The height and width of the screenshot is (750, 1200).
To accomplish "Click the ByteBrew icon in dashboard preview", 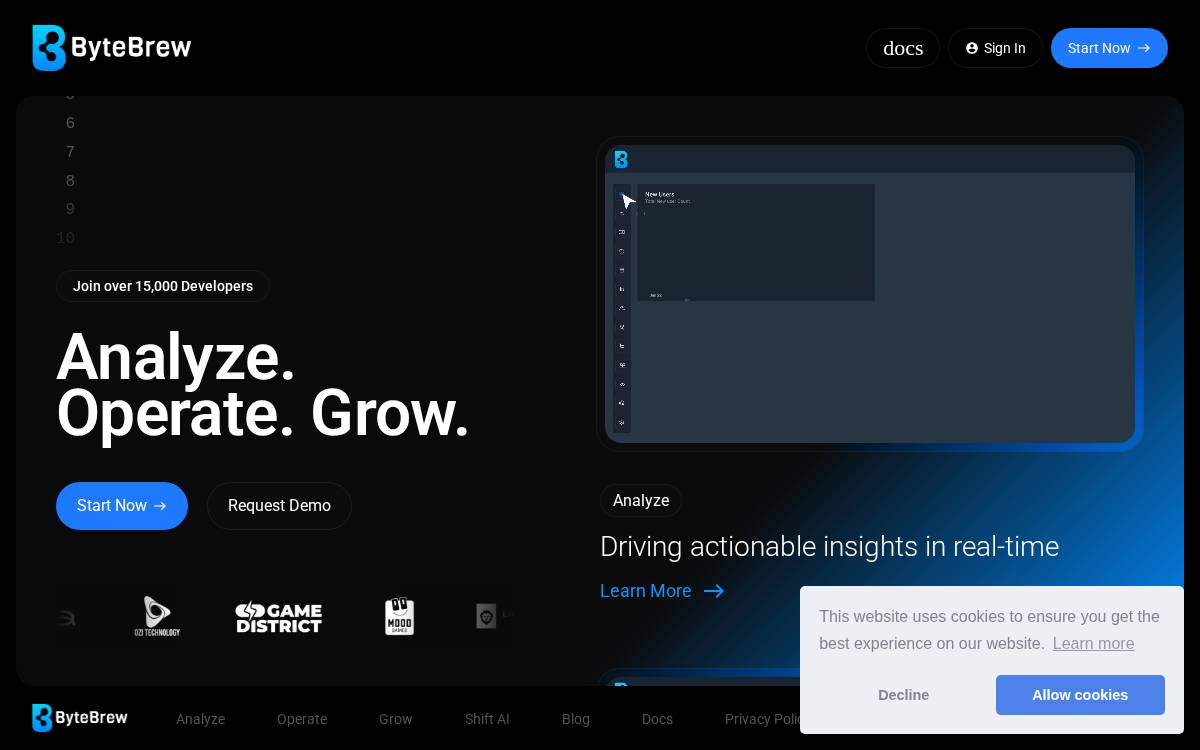I will [621, 159].
